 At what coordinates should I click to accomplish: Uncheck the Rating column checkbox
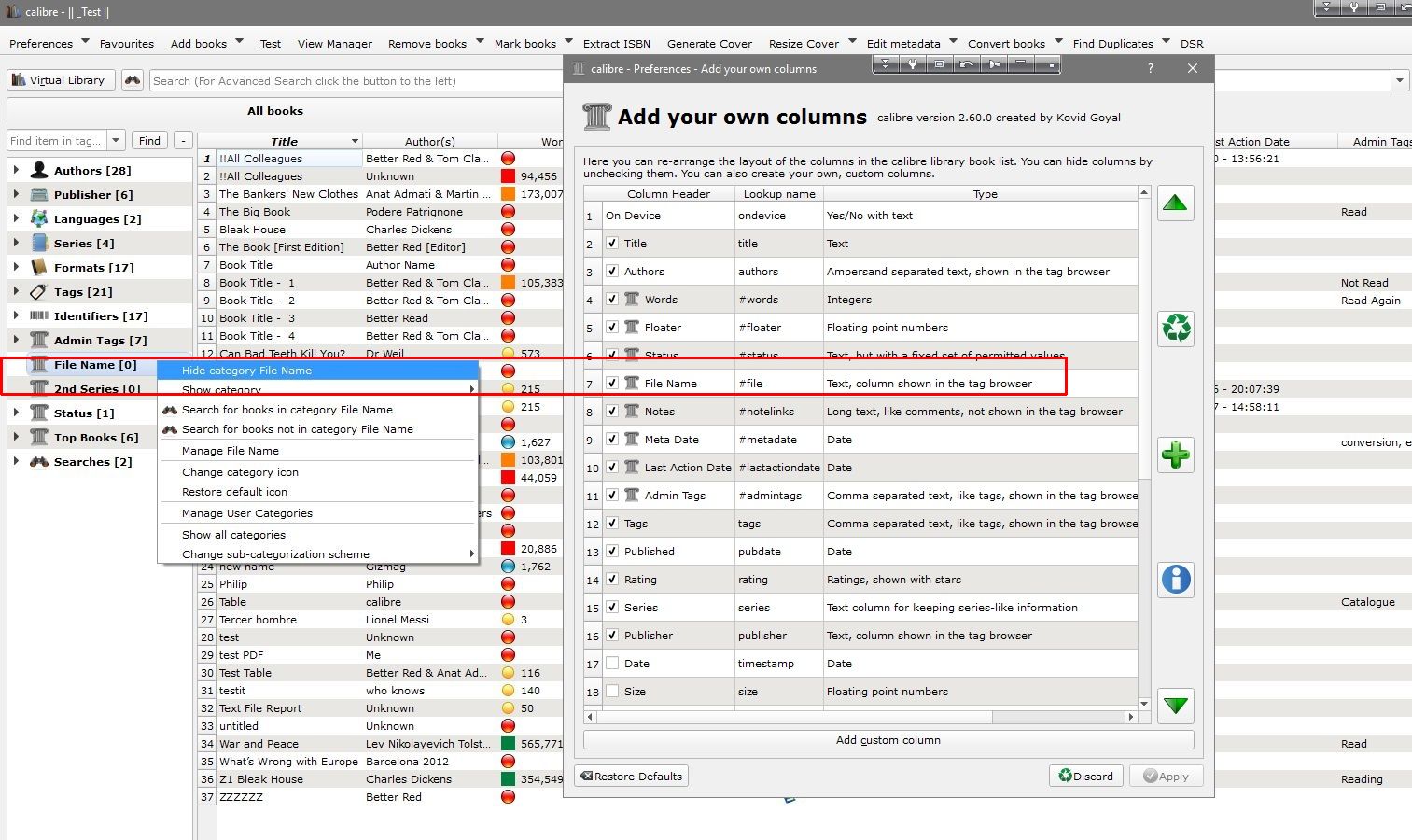[x=612, y=579]
